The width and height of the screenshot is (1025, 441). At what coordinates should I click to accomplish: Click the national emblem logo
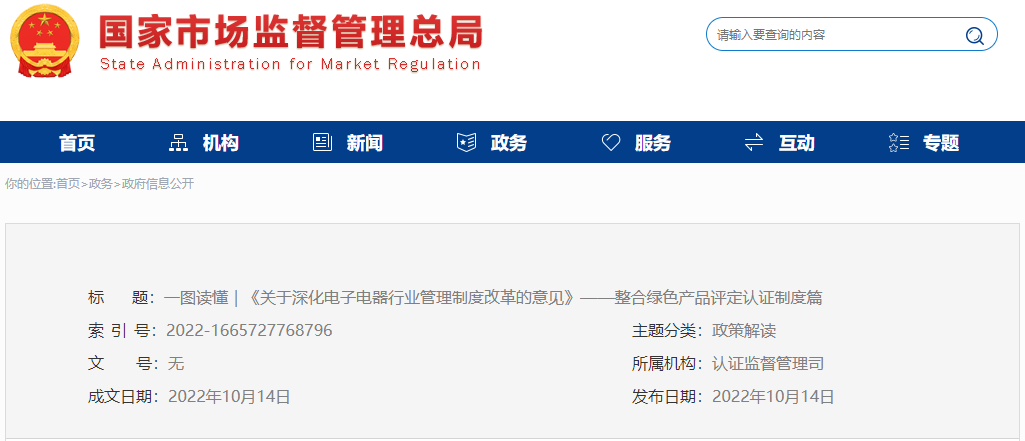[45, 41]
